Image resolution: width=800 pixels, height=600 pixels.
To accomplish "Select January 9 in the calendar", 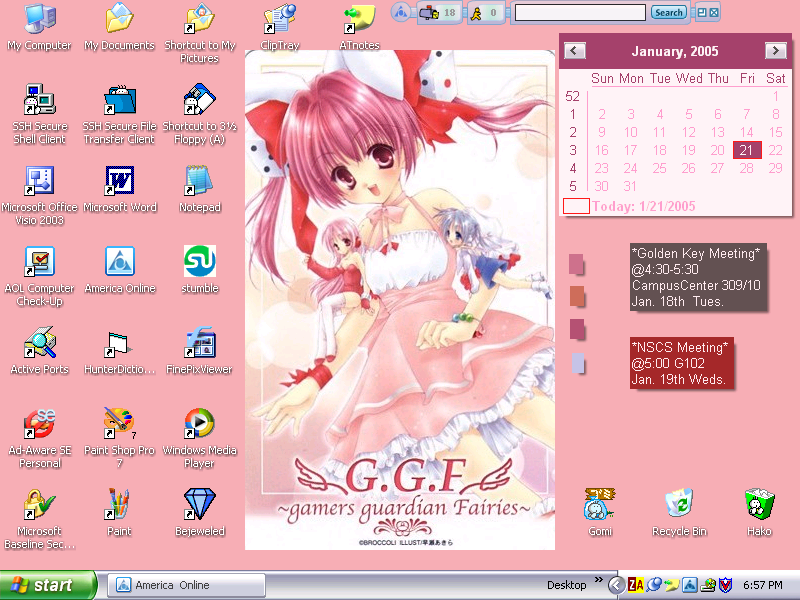I will [602, 132].
